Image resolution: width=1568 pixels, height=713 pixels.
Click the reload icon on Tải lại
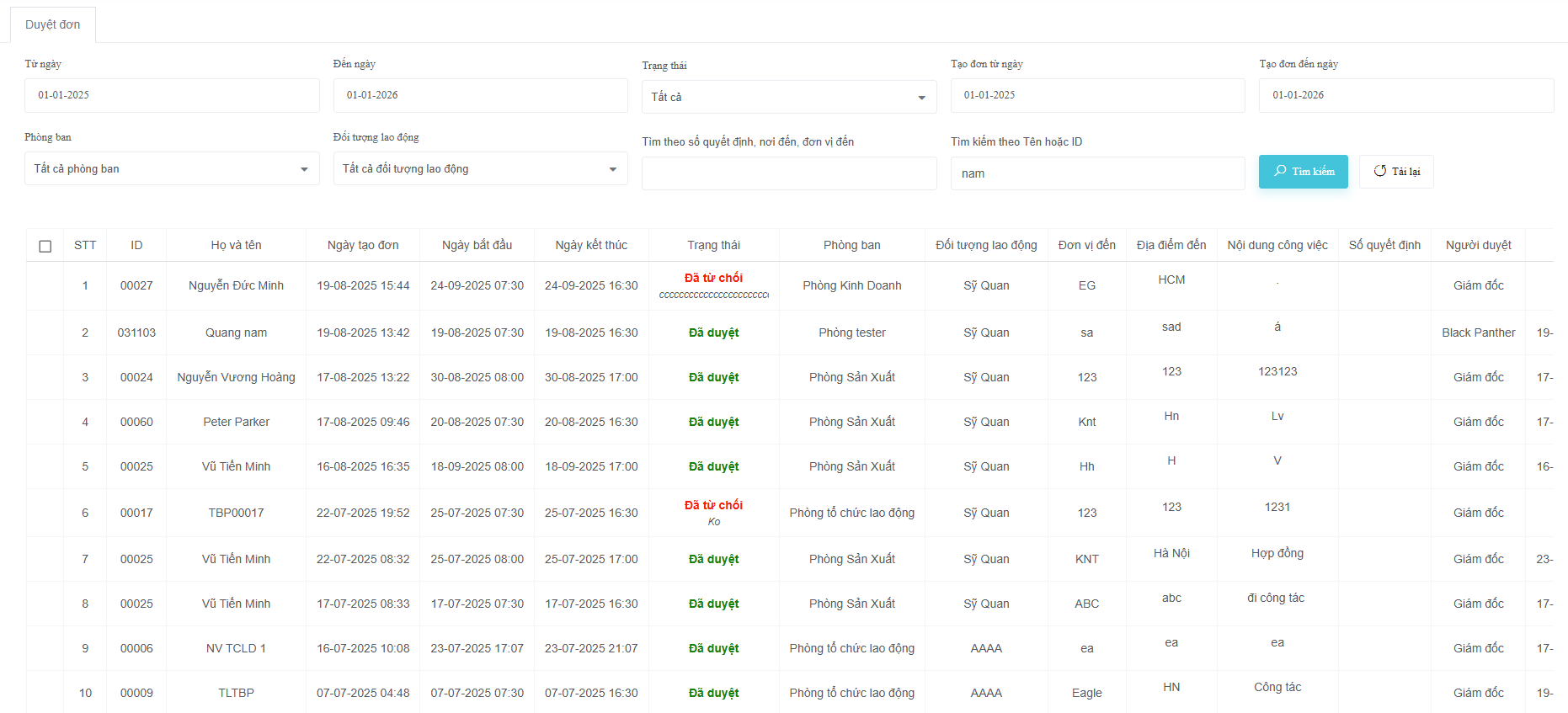1379,171
